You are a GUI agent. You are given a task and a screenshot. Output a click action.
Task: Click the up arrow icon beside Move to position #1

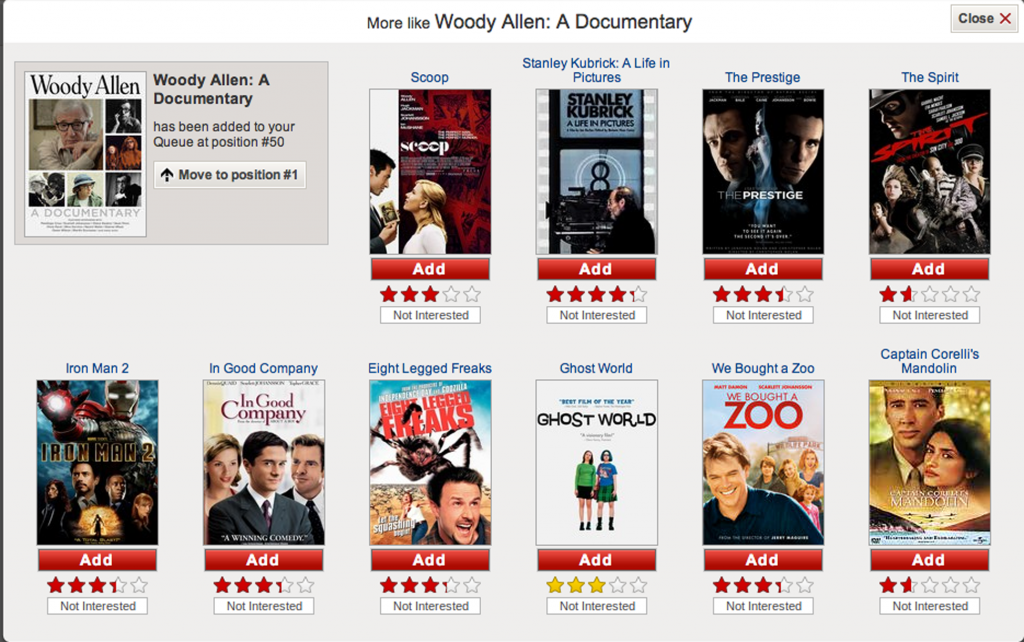(x=167, y=175)
